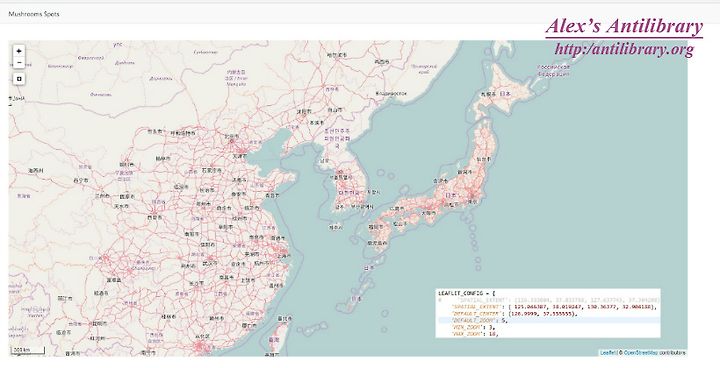Select the 'MAX_ZOOM': 18 code line
Image resolution: width=720 pixels, height=368 pixels.
click(x=476, y=334)
